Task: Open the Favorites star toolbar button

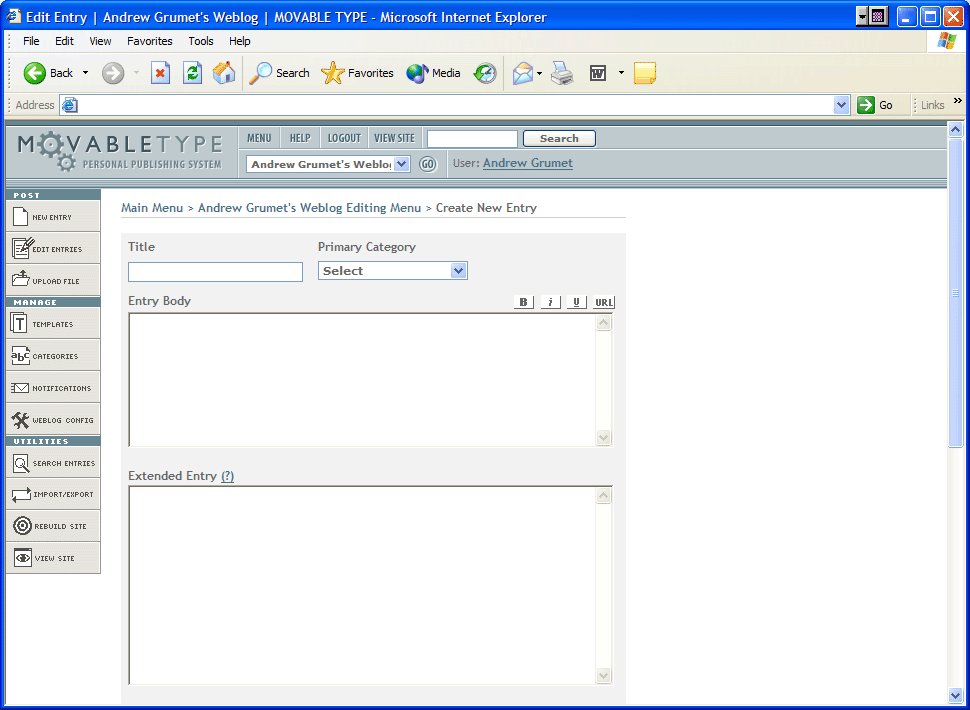Action: point(358,73)
